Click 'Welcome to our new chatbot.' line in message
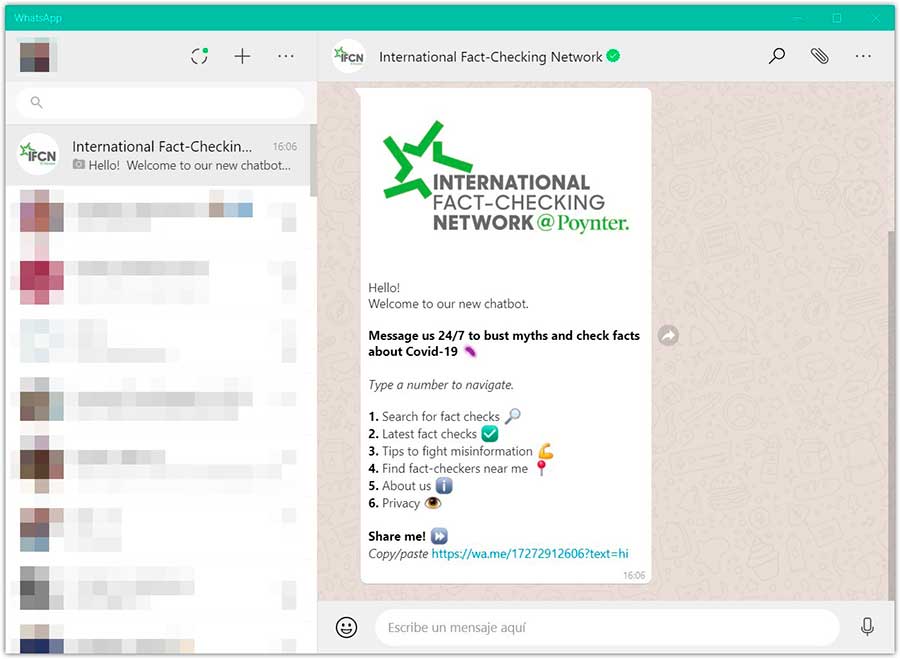The image size is (900, 659). coord(448,304)
